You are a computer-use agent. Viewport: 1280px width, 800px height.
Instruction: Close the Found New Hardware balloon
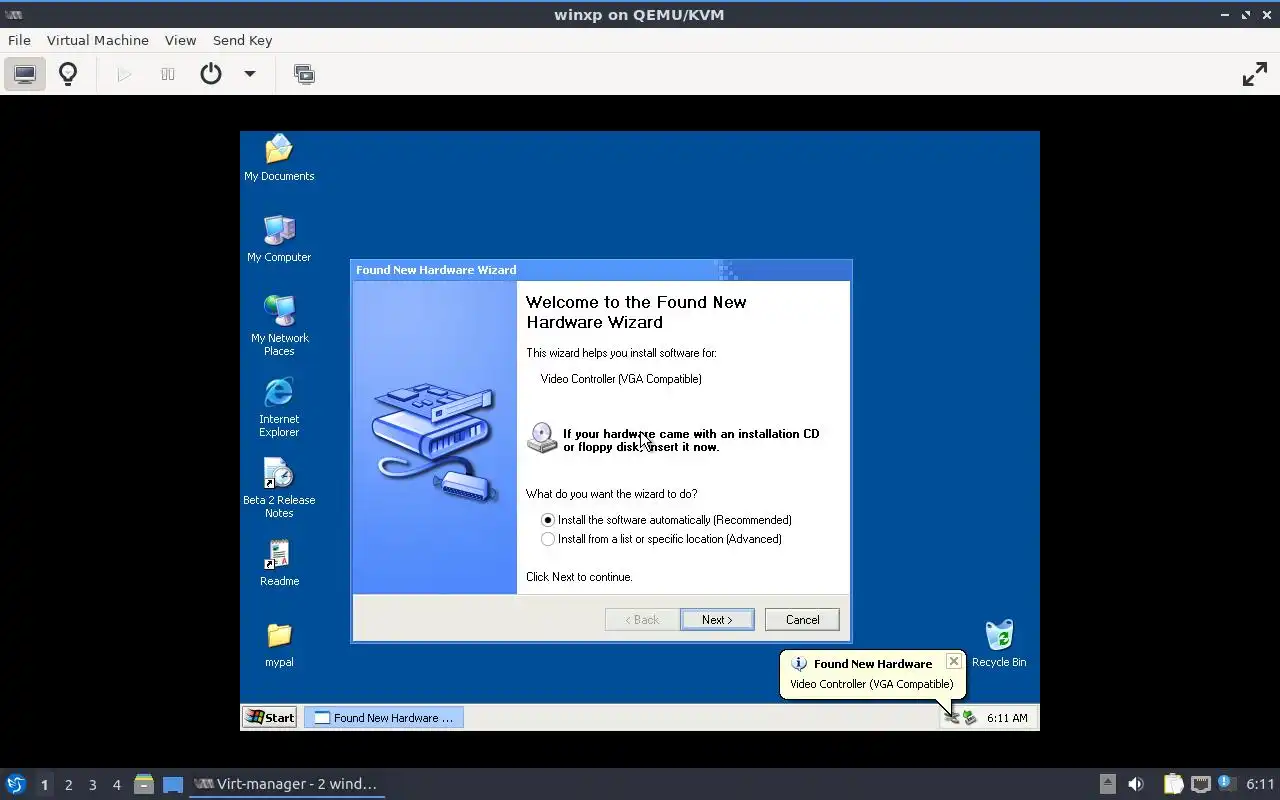(x=953, y=661)
